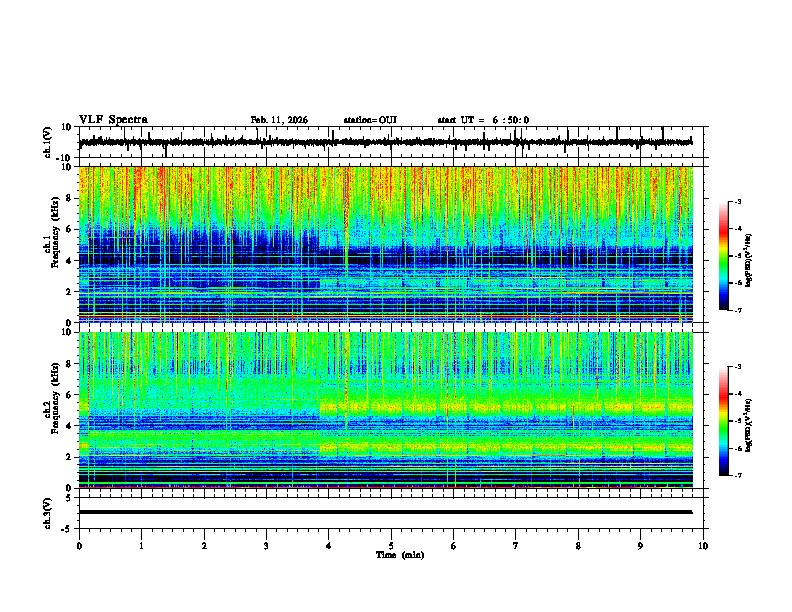Click the ch.1 spectrogram panel
The width and height of the screenshot is (792, 612).
[x=385, y=244]
